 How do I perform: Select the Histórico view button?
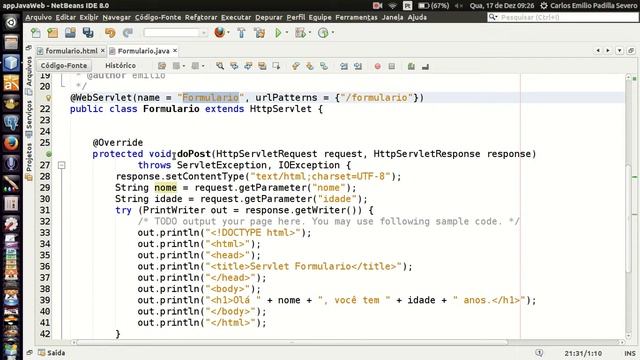tap(120, 65)
